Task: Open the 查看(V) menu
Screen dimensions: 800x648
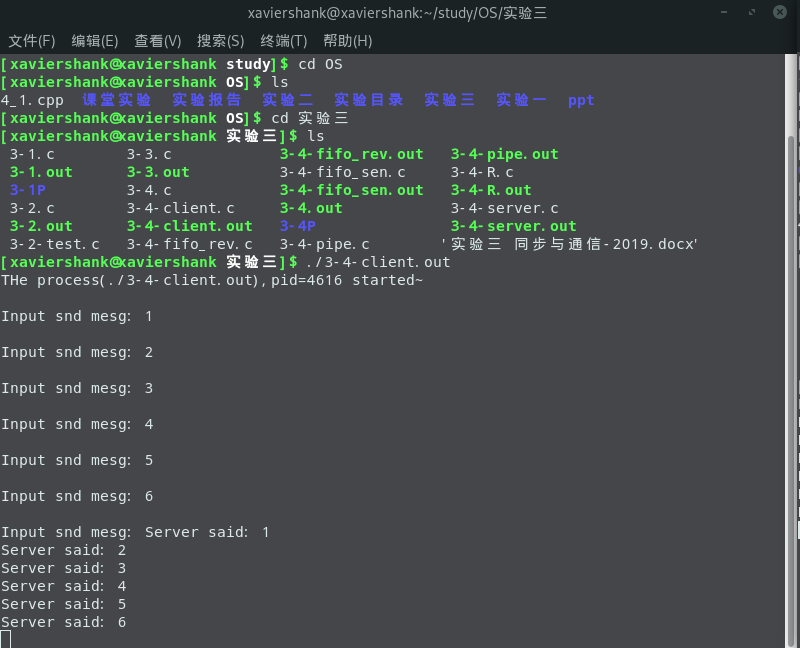Action: [158, 41]
